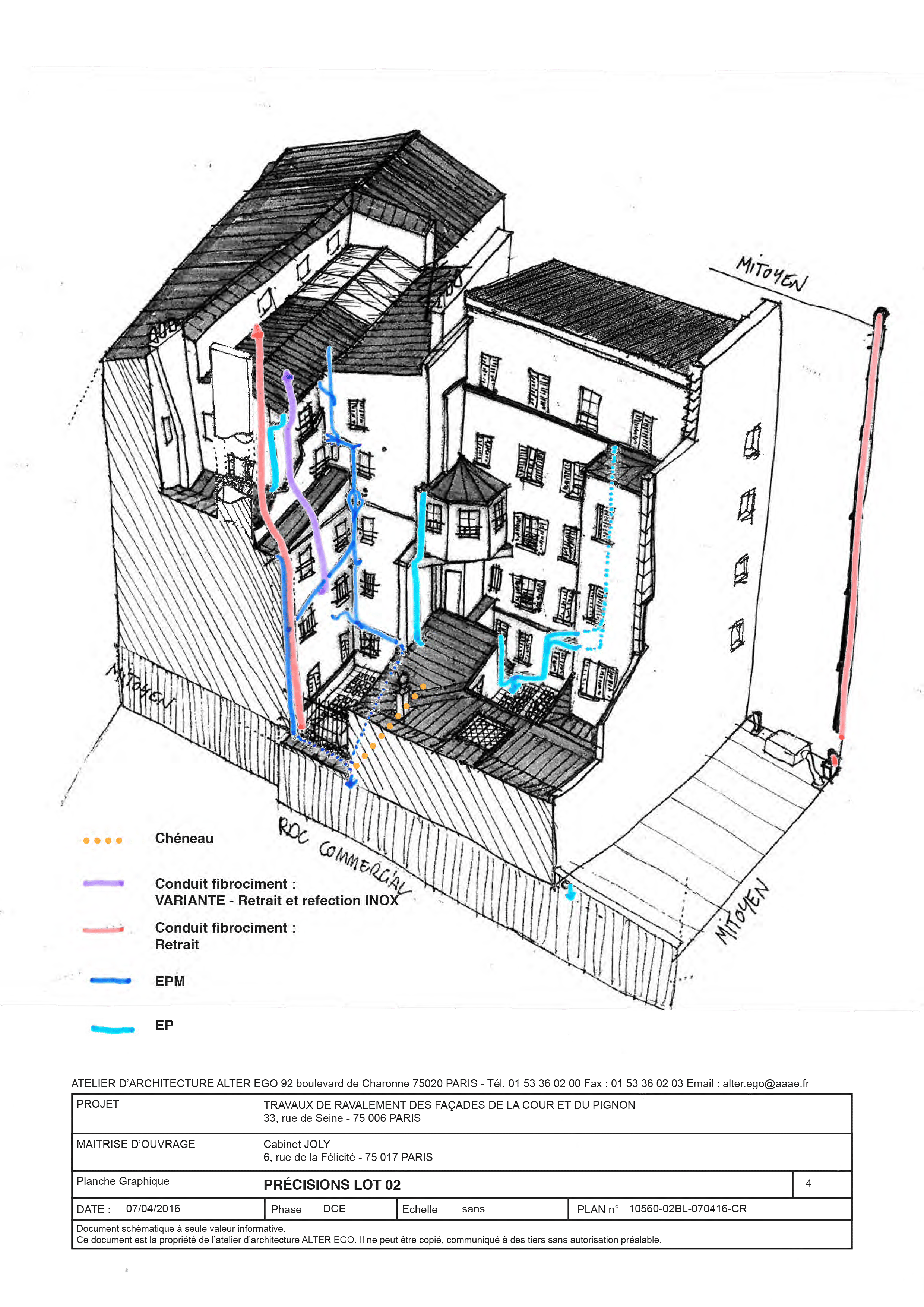The image size is (924, 1307).
Task: Click the blue downward arrow below gutter
Action: pos(352,783)
